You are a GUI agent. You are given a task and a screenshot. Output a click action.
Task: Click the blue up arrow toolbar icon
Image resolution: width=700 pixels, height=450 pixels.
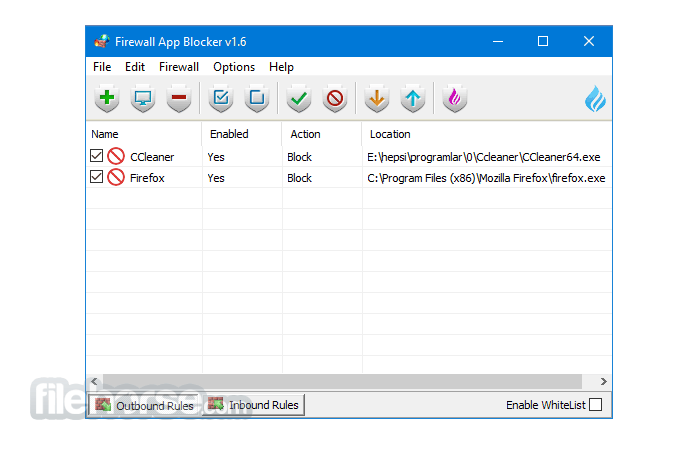tap(413, 98)
